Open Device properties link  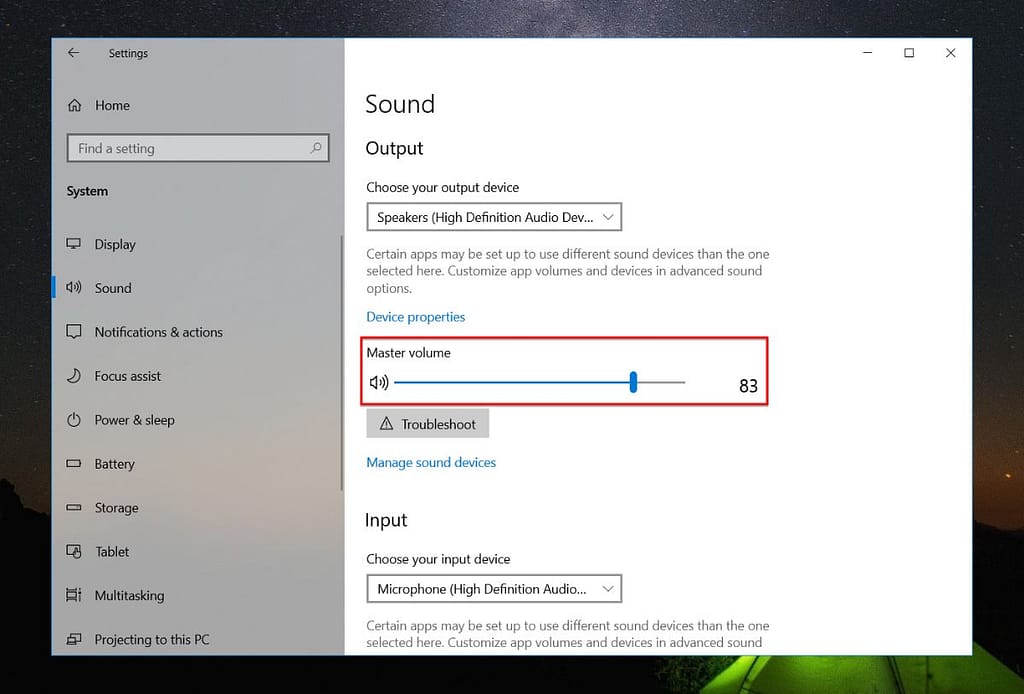coord(415,317)
